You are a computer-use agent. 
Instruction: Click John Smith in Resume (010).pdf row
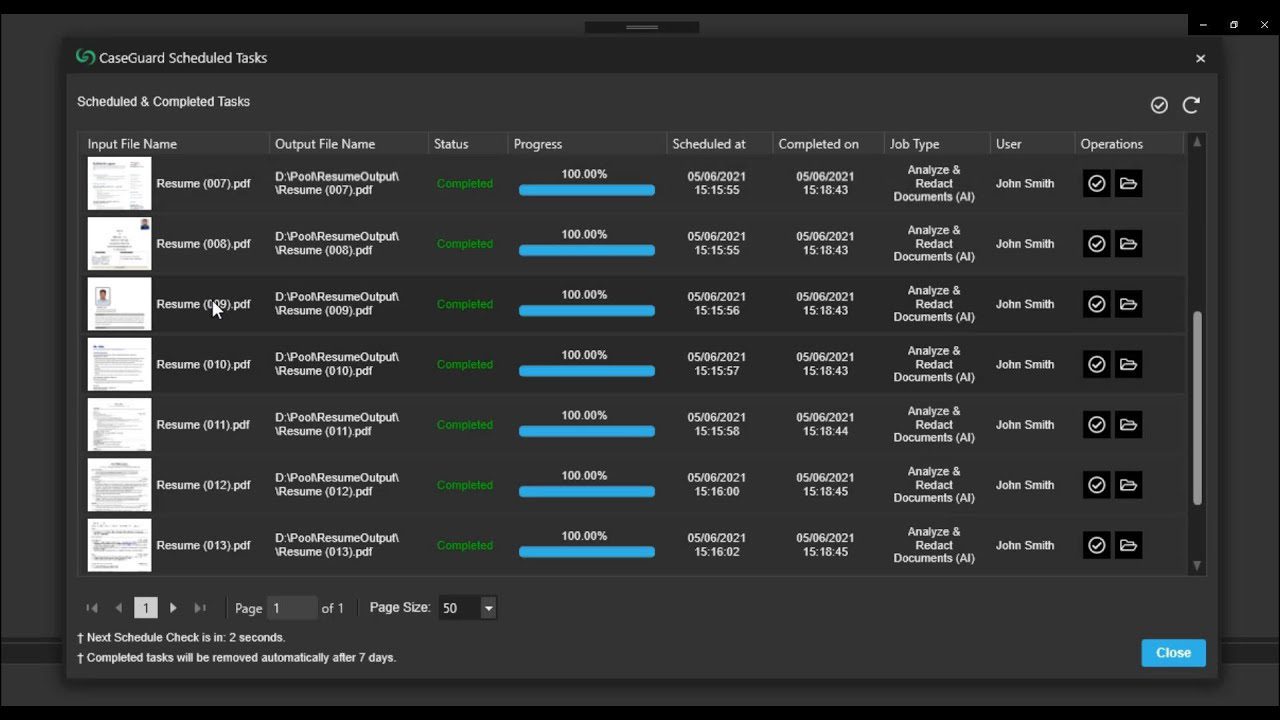1025,365
